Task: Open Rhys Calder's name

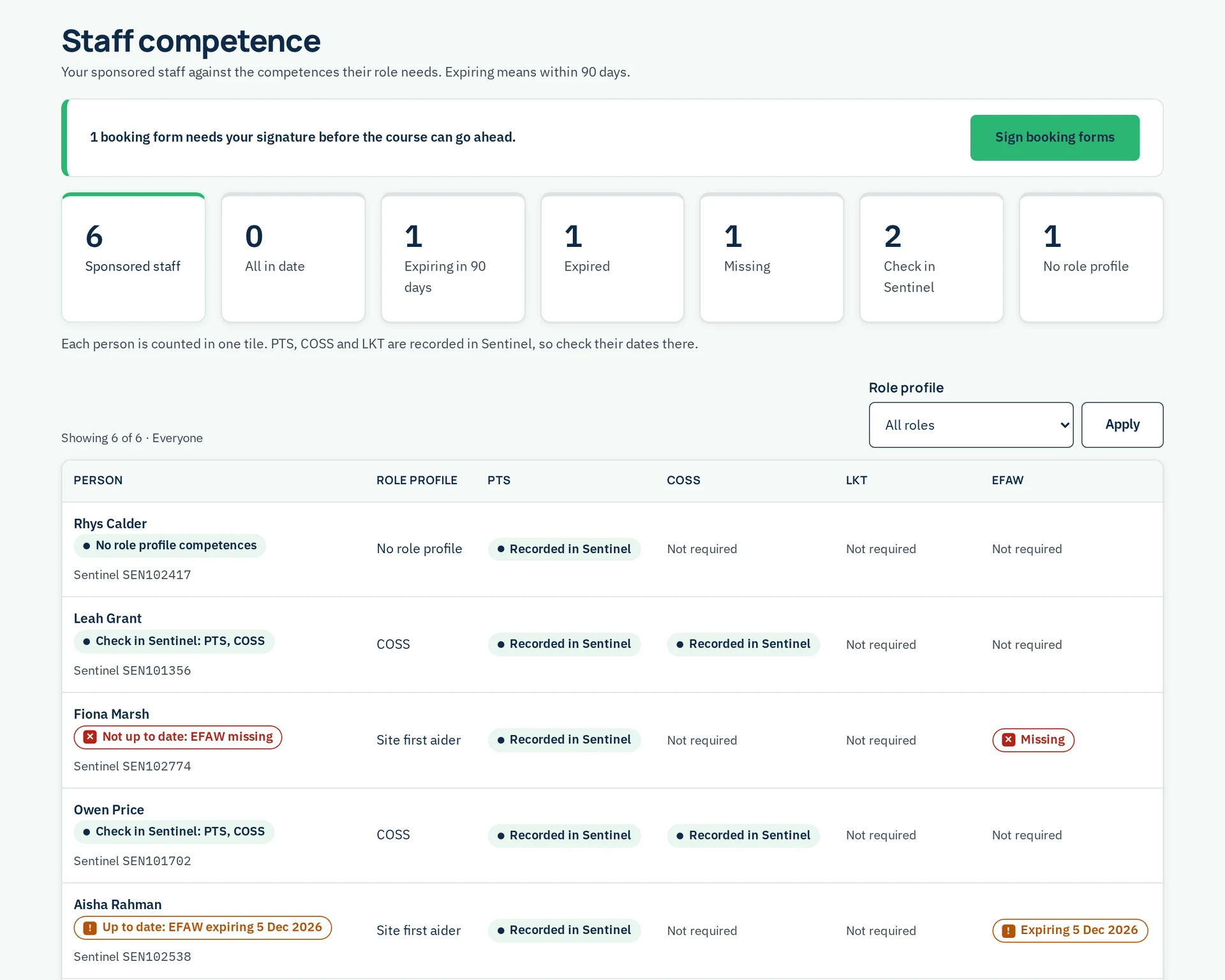Action: (110, 524)
